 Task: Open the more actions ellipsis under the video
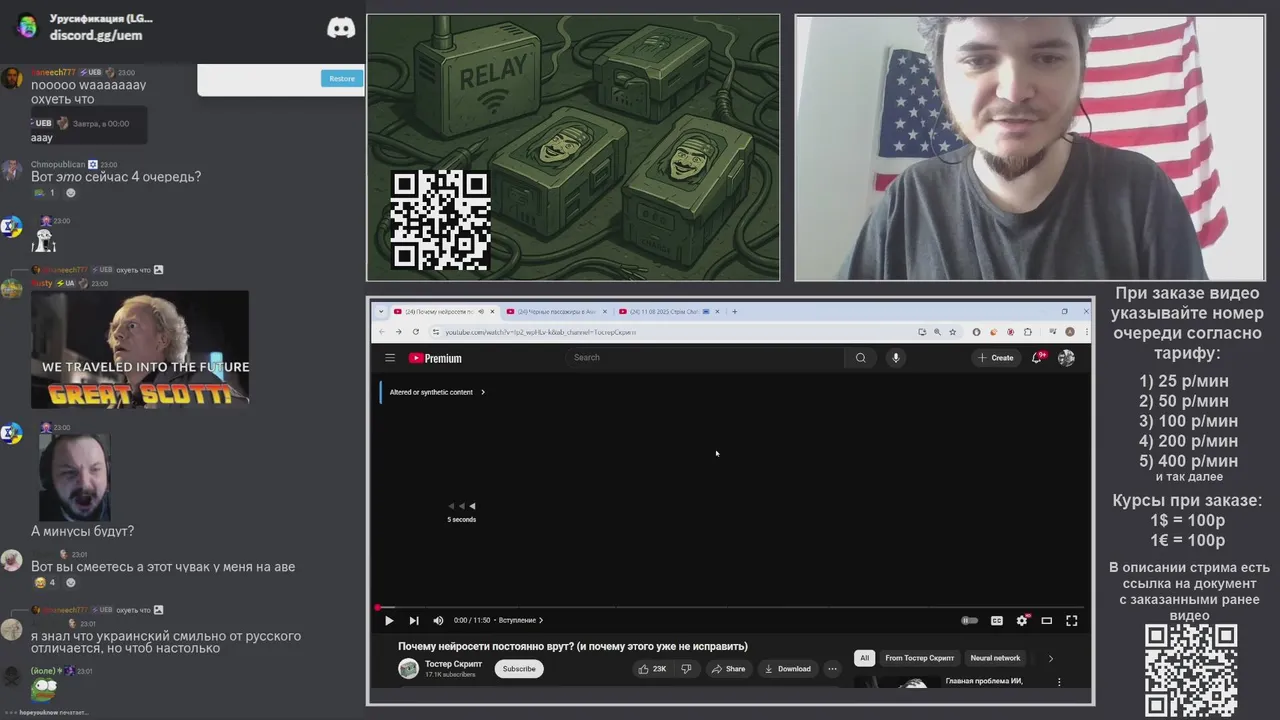(832, 669)
